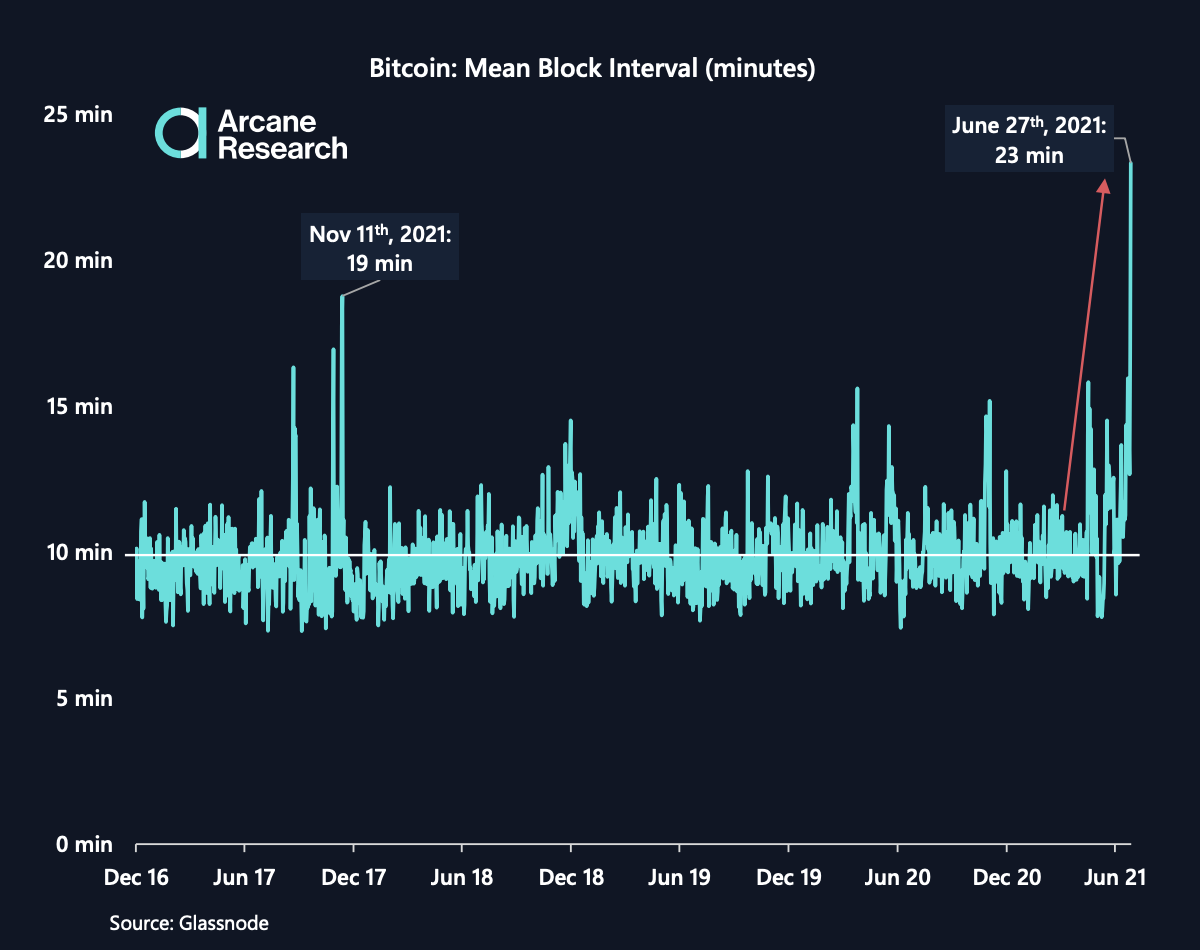This screenshot has width=1200, height=950.
Task: Select the Source: Glassnode link
Action: [x=189, y=923]
